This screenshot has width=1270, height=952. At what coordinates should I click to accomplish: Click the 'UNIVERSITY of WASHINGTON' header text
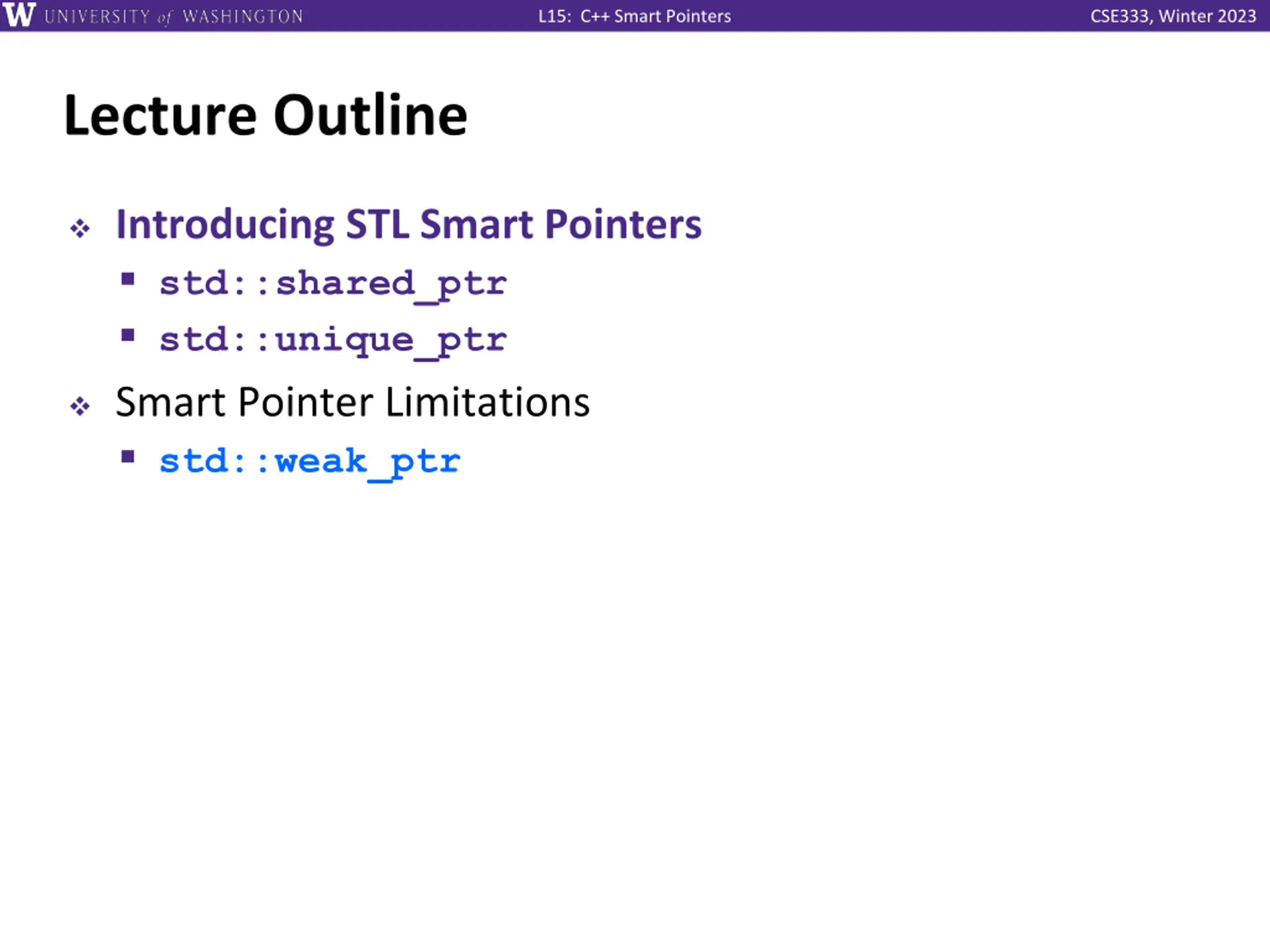[x=174, y=17]
